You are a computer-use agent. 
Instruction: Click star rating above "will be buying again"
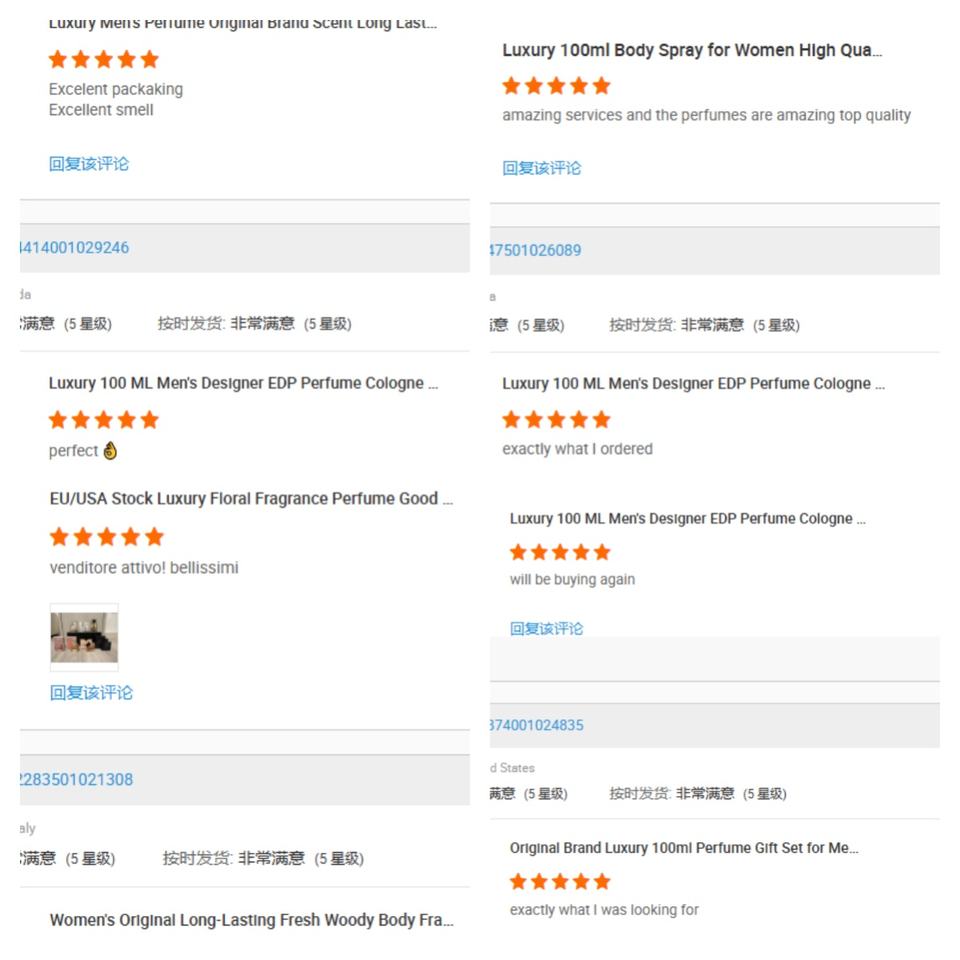coord(560,552)
